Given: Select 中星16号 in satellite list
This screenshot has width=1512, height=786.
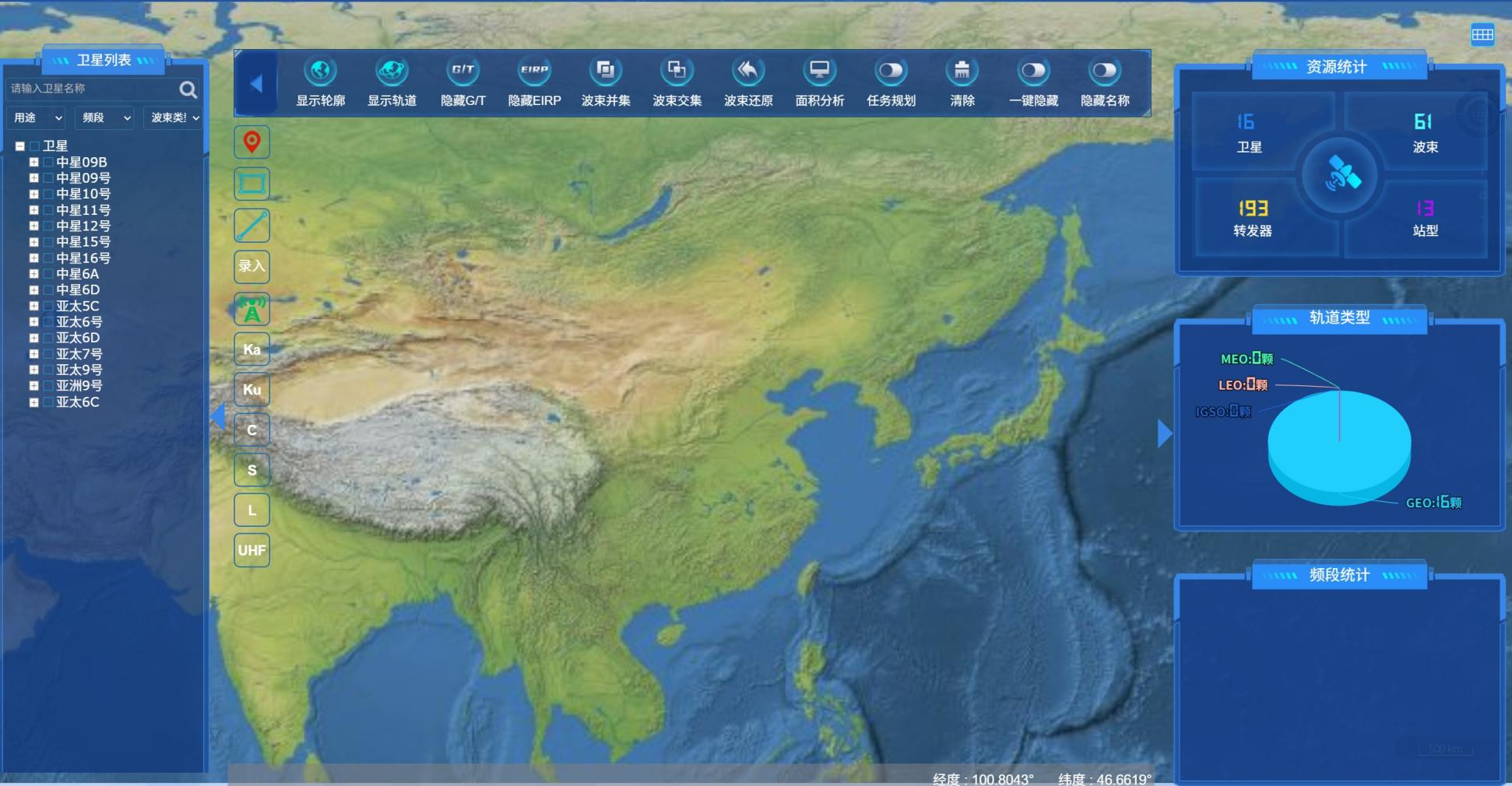Looking at the screenshot, I should tap(83, 258).
